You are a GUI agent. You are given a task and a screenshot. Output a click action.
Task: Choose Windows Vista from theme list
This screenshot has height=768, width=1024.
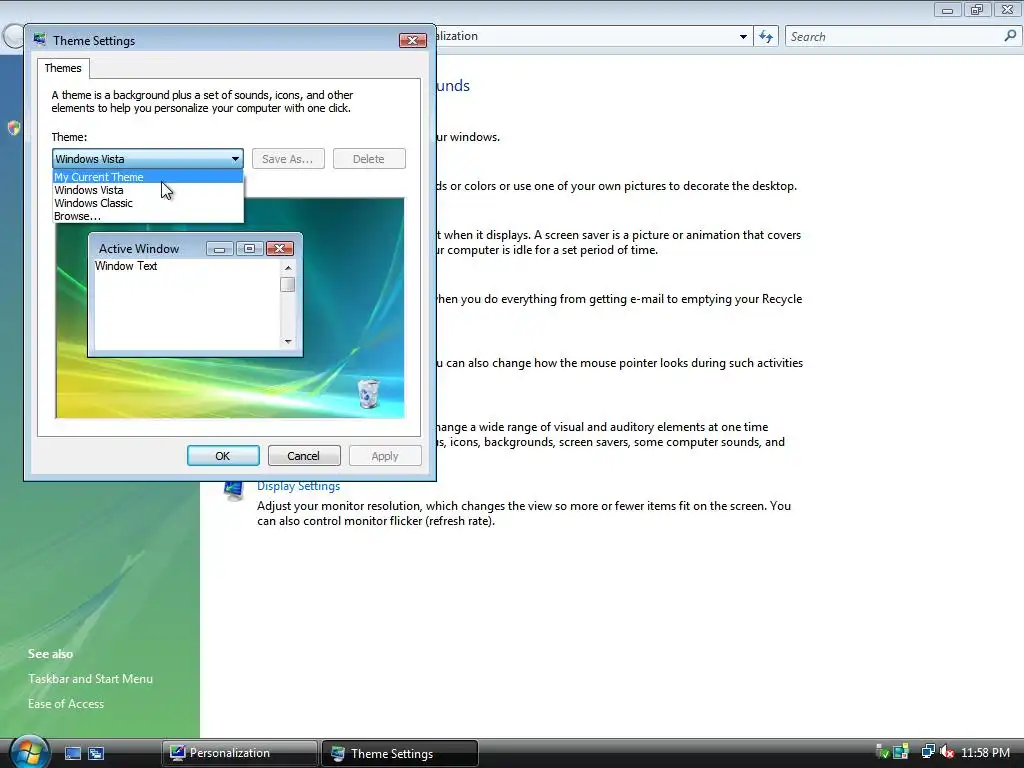148,190
